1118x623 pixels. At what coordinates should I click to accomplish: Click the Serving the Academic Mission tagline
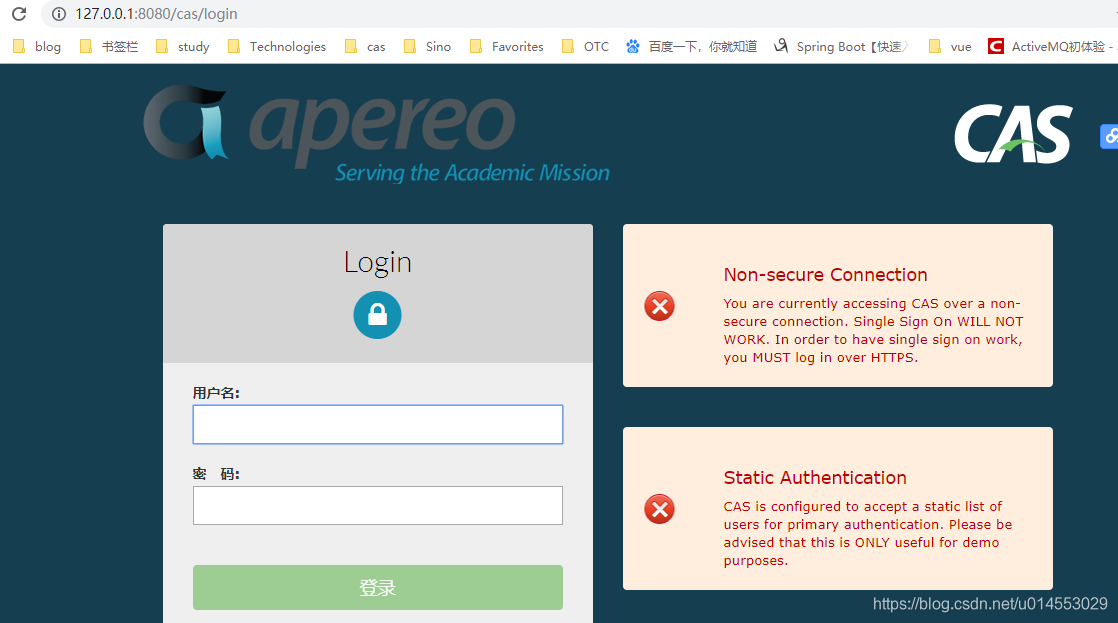(472, 173)
